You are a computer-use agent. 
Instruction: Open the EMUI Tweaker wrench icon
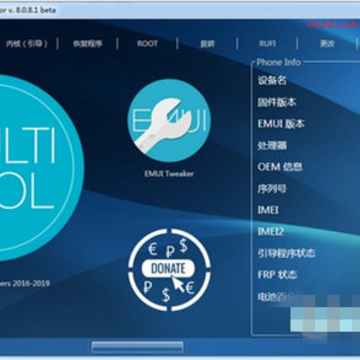tap(169, 120)
